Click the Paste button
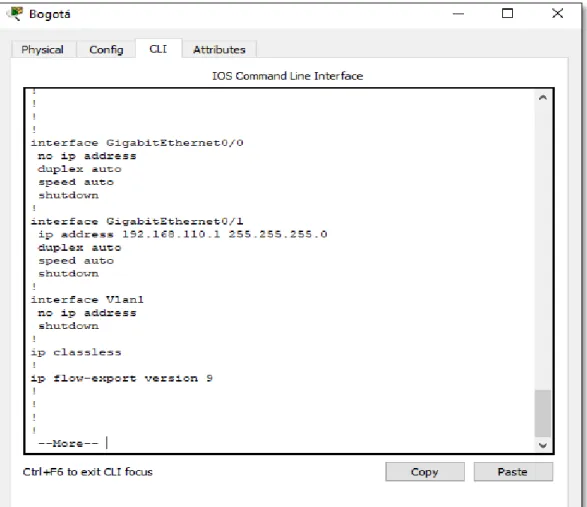This screenshot has height=507, width=587. [513, 472]
